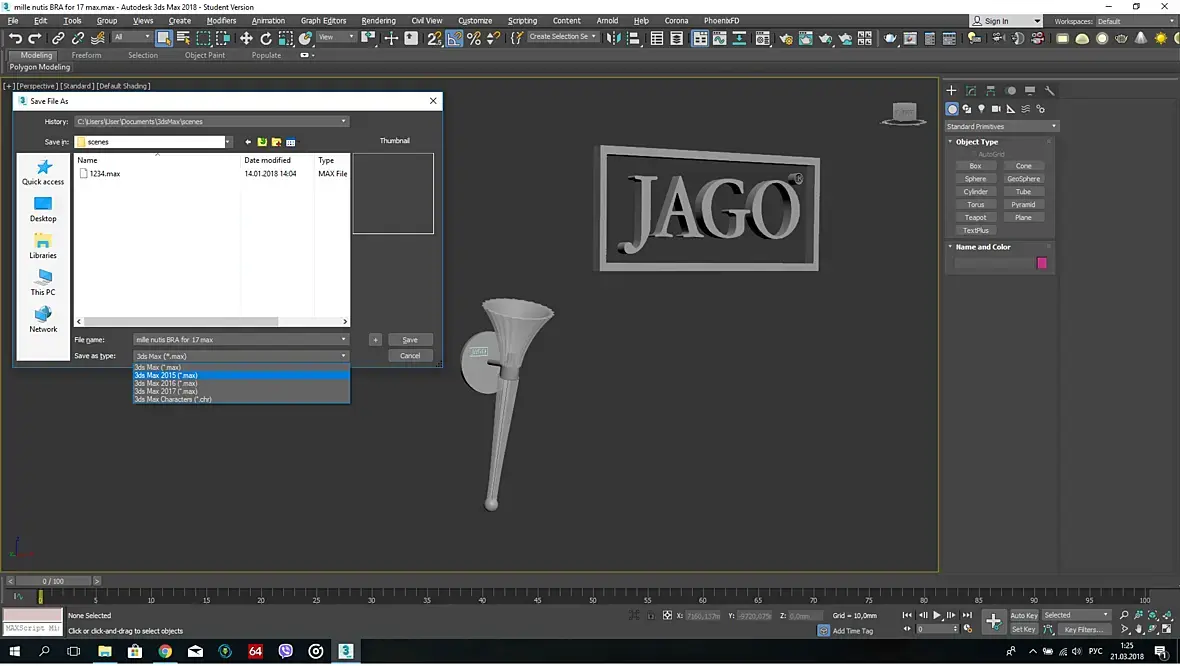Screen dimensions: 1180x666
Task: Choose the Select and Scale tool
Action: [x=285, y=38]
